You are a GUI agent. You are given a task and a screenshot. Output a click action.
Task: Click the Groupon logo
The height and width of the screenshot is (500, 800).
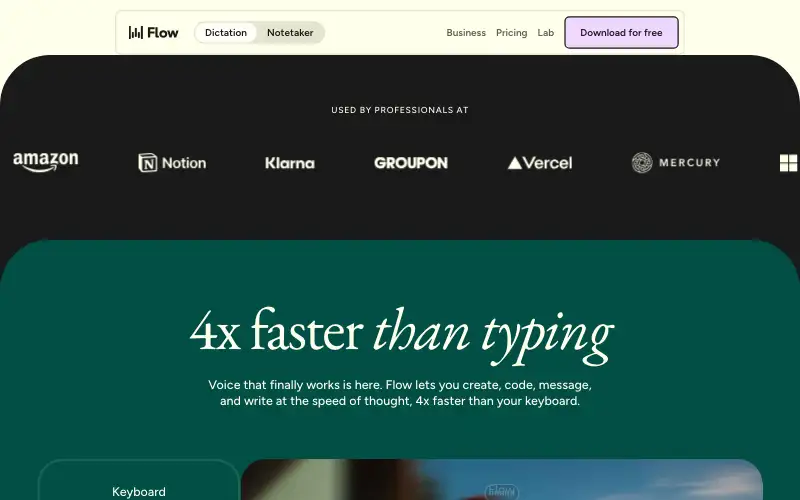tap(411, 163)
